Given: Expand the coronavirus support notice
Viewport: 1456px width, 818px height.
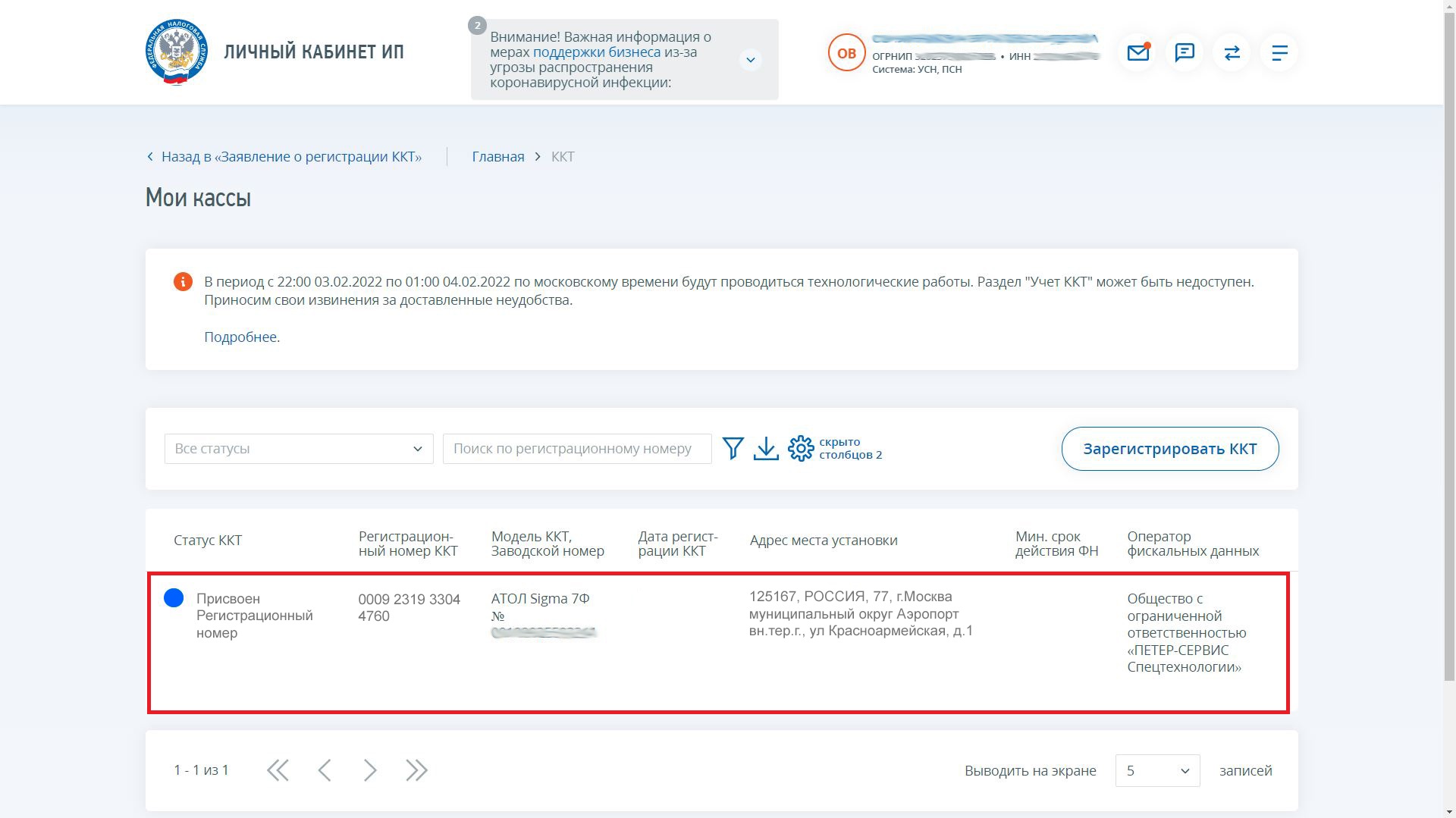Looking at the screenshot, I should pyautogui.click(x=750, y=60).
